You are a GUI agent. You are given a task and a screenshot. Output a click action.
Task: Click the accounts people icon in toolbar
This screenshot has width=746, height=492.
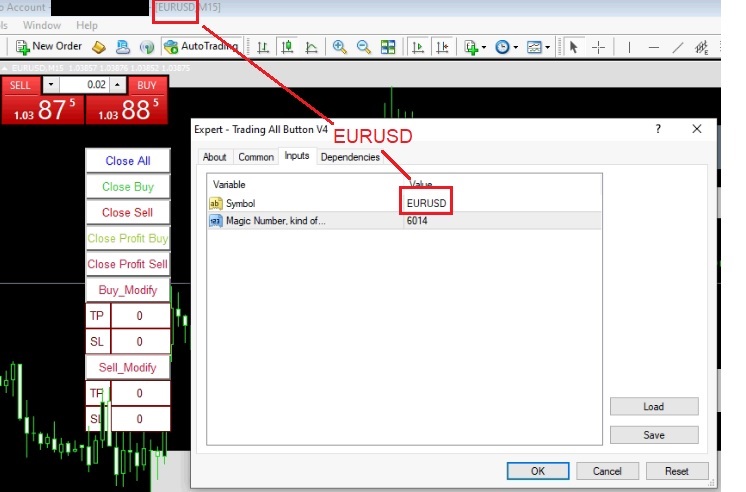[123, 47]
